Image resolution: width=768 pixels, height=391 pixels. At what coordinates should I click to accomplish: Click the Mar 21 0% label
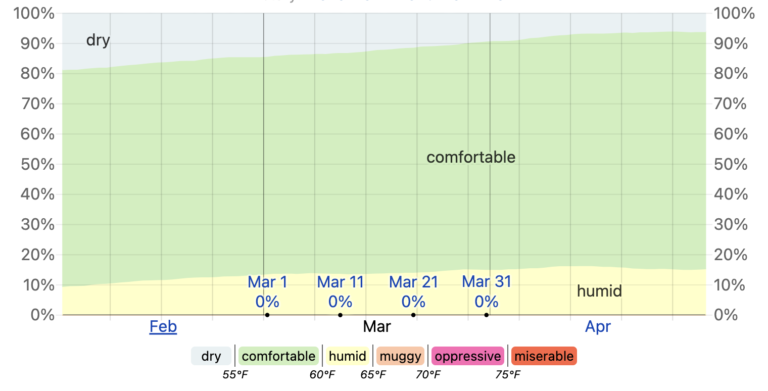tap(413, 292)
